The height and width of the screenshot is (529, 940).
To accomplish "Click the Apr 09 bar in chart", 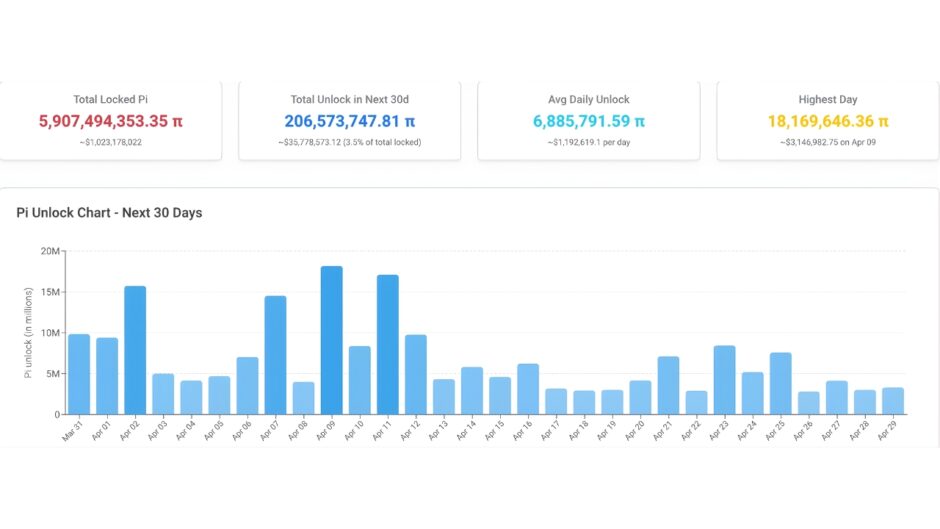I will [332, 340].
